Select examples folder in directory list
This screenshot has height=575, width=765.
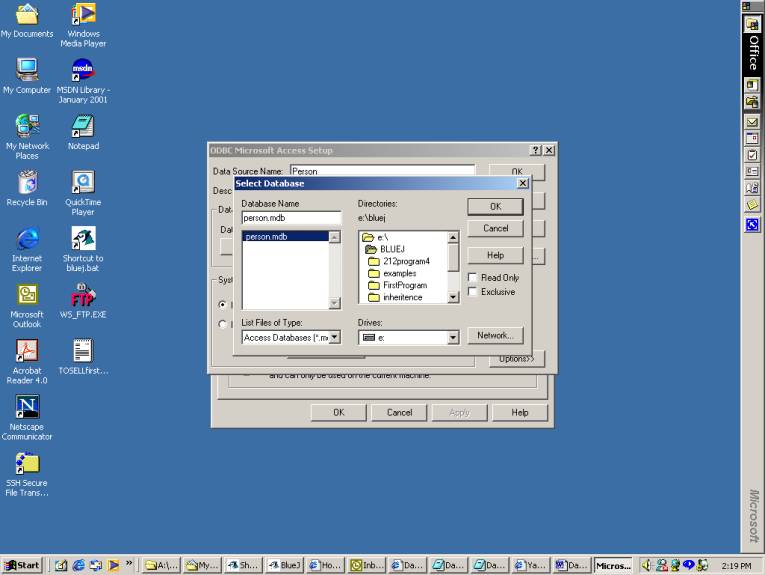pos(392,273)
